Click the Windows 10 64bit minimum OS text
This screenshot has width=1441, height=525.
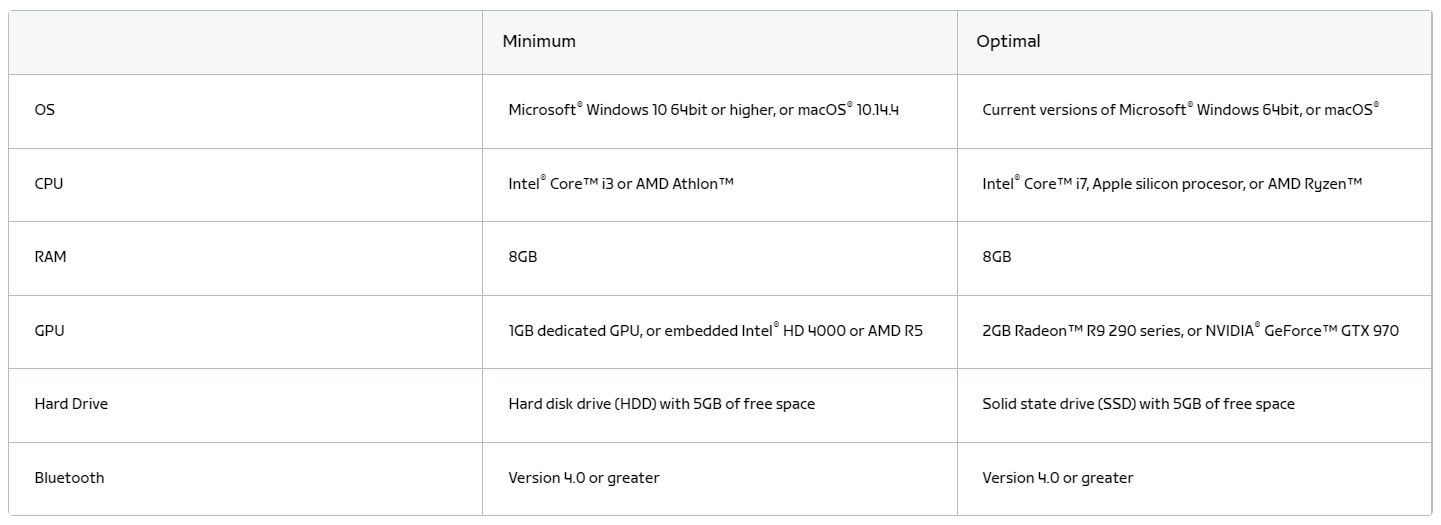coord(703,110)
